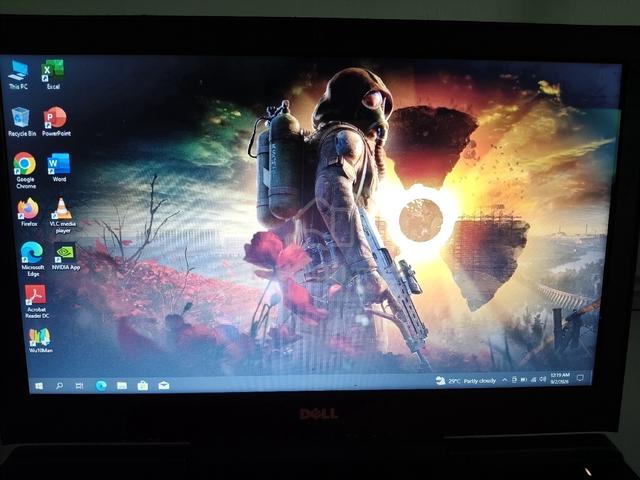Check the battery status tray icon
The width and height of the screenshot is (640, 480).
tap(524, 380)
